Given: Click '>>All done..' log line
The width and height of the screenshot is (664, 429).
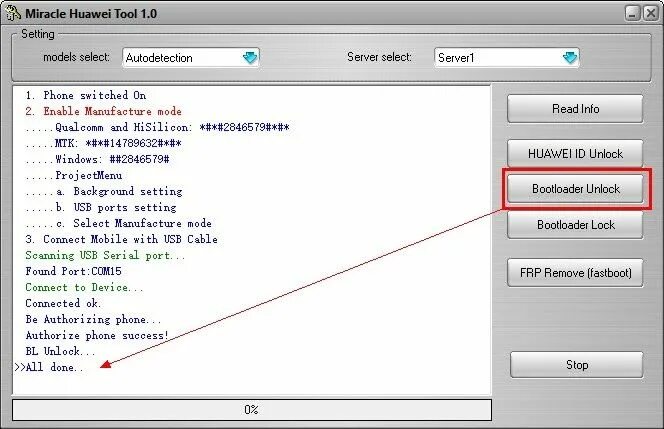Looking at the screenshot, I should point(49,367).
